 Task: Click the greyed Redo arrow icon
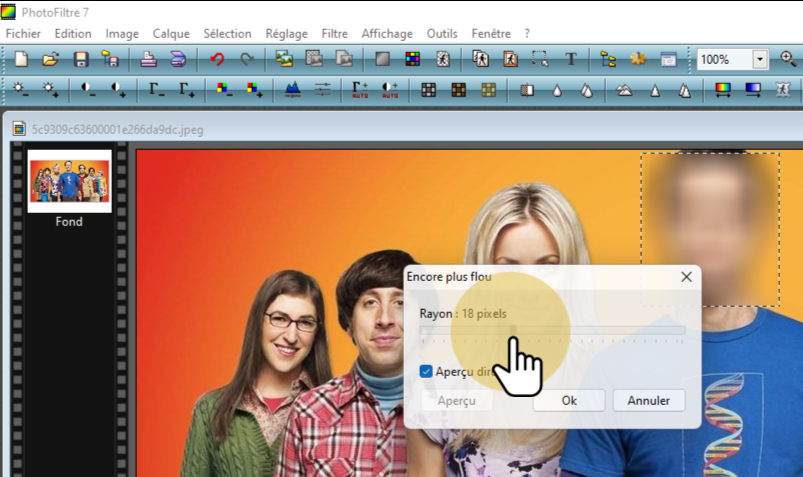point(247,59)
